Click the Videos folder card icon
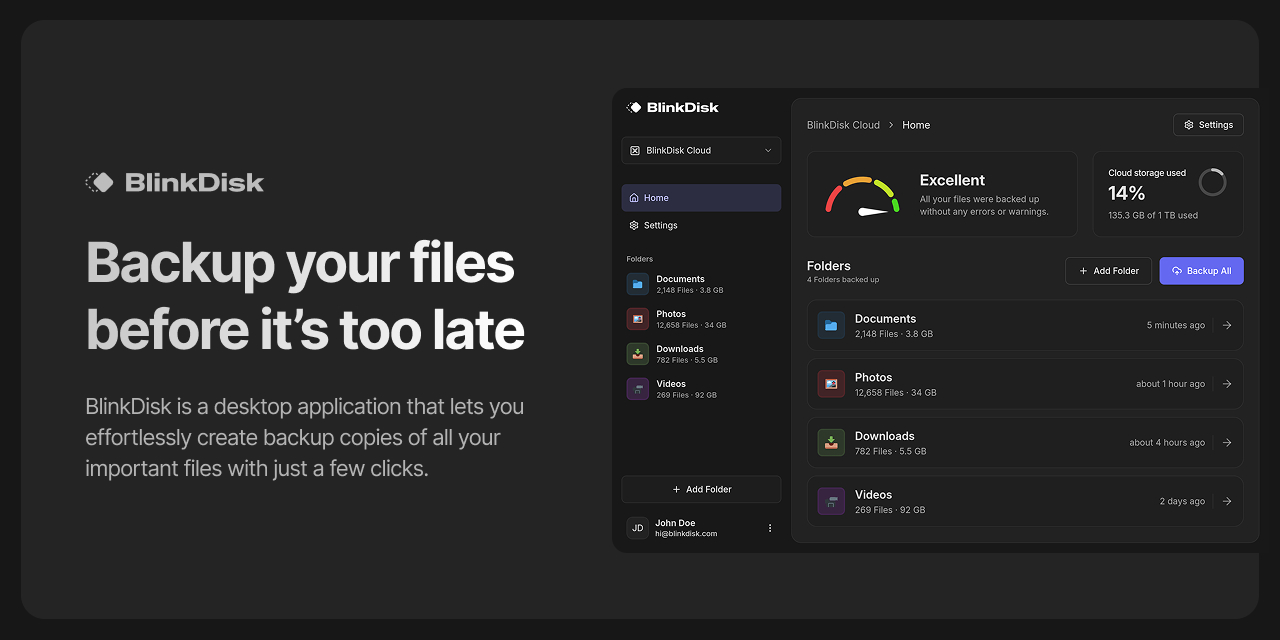The image size is (1280, 640). point(831,501)
